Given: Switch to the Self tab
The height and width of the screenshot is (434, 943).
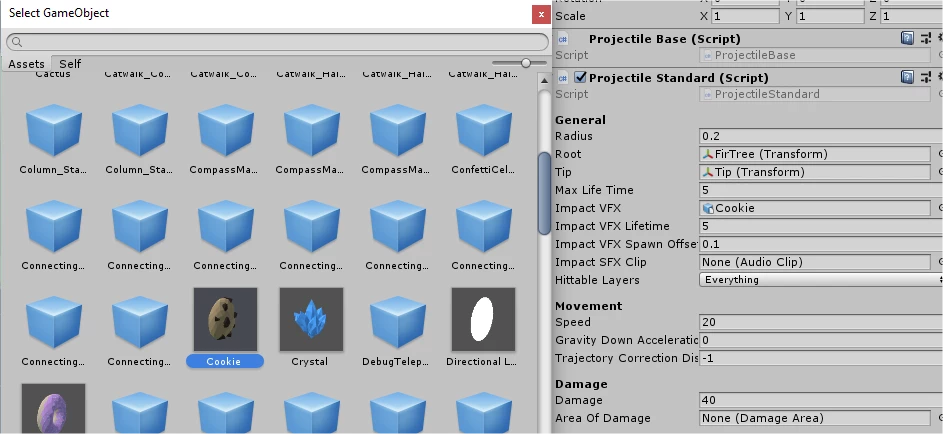Looking at the screenshot, I should point(70,64).
